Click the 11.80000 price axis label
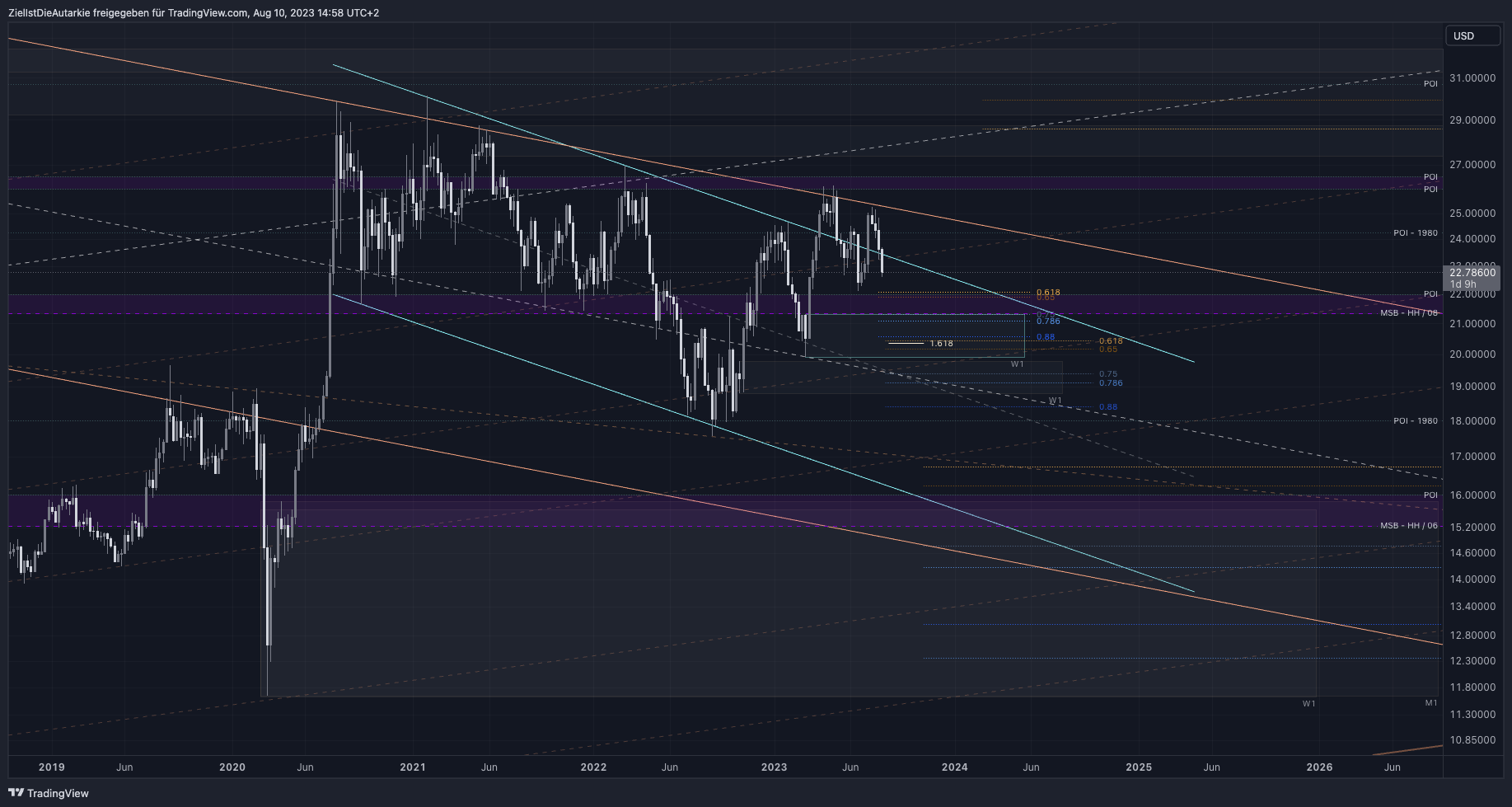 (1472, 687)
